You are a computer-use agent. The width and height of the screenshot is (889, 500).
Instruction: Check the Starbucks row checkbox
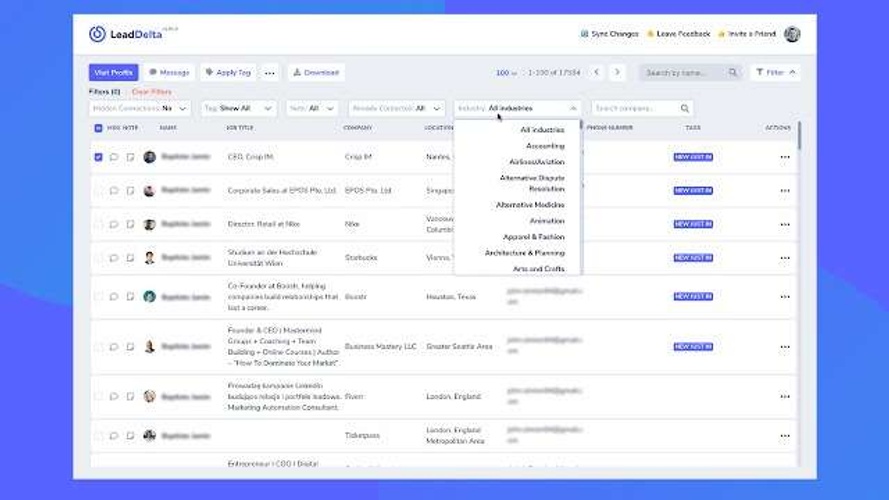tap(99, 258)
